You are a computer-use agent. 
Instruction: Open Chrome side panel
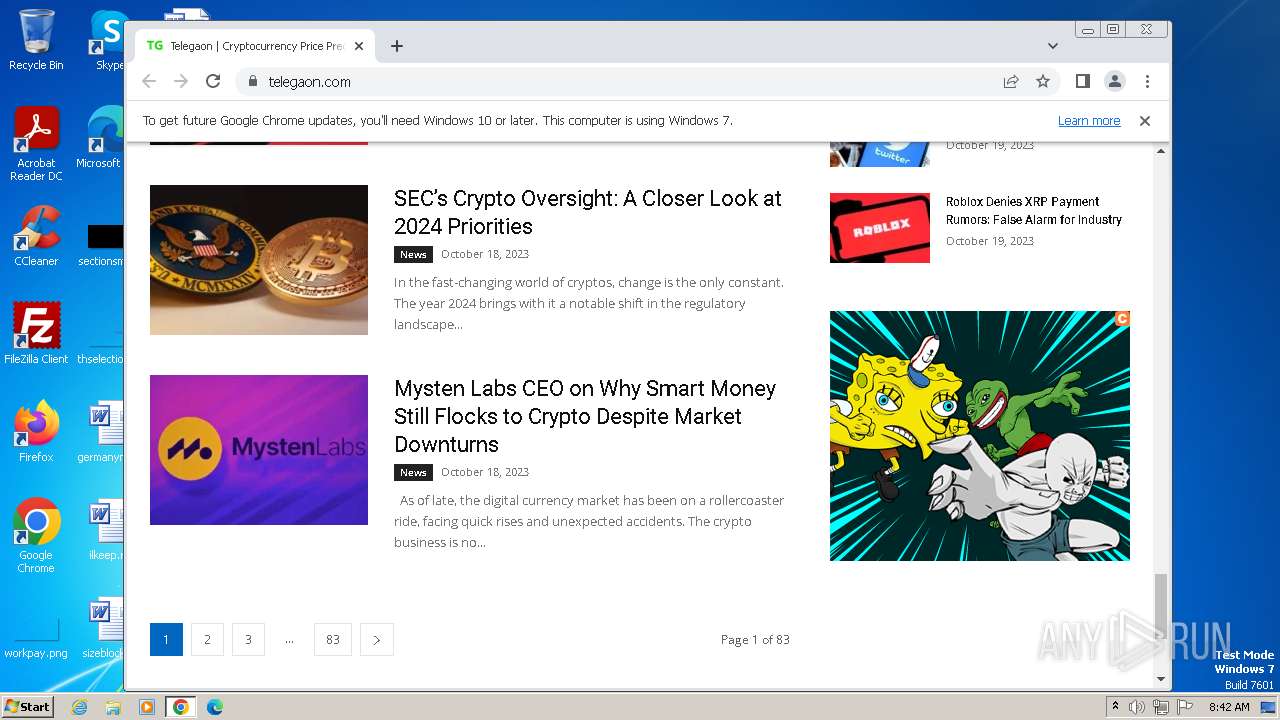pos(1082,81)
